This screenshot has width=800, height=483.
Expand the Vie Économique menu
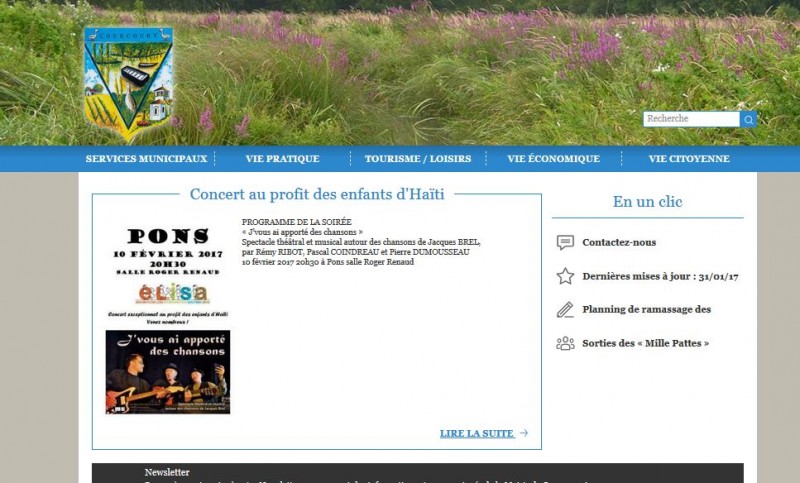point(553,159)
